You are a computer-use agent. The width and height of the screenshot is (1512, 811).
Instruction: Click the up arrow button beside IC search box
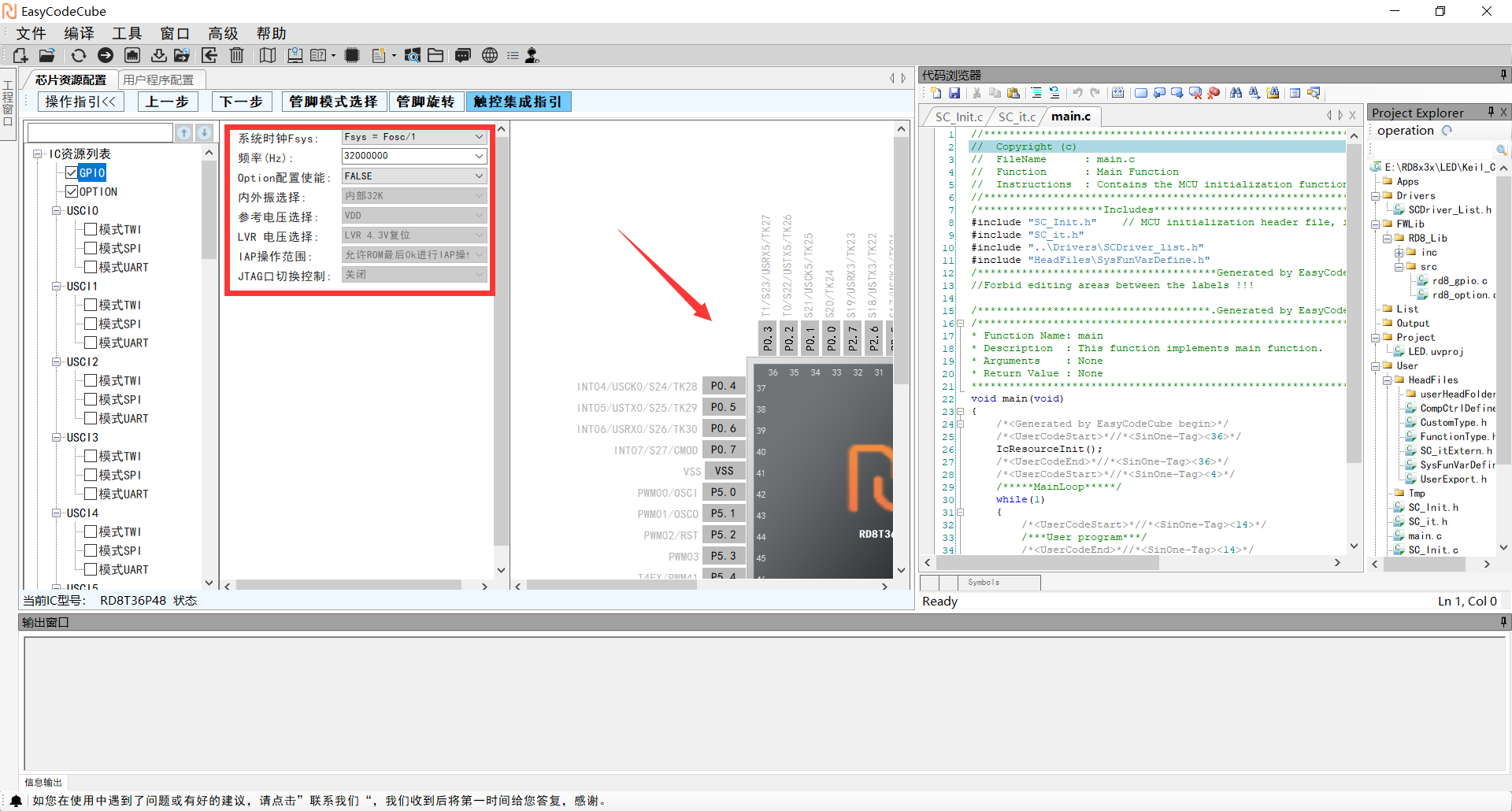tap(183, 133)
